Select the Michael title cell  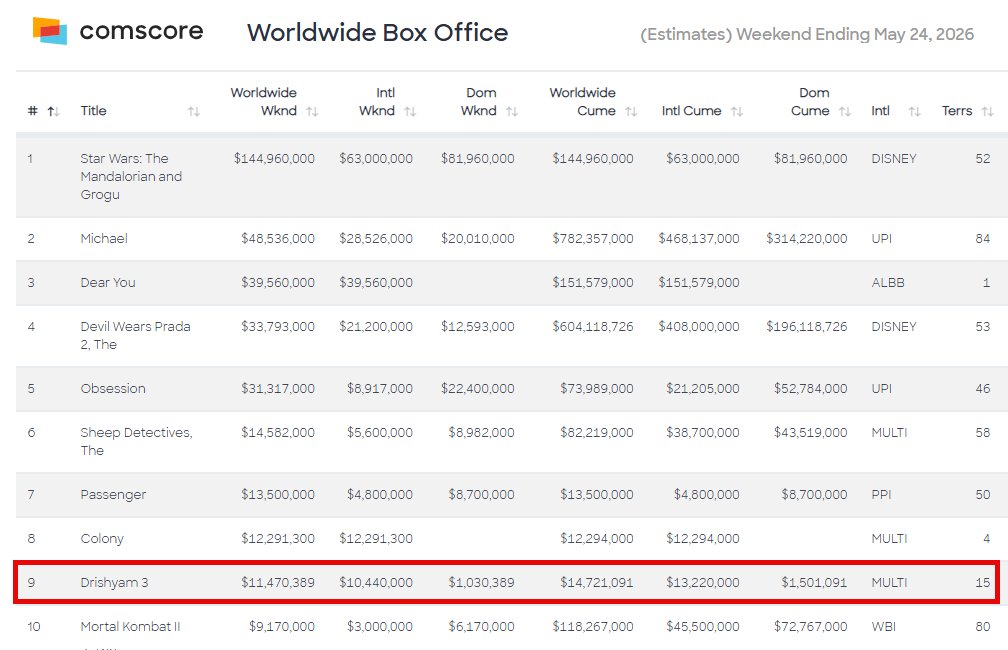tap(104, 239)
